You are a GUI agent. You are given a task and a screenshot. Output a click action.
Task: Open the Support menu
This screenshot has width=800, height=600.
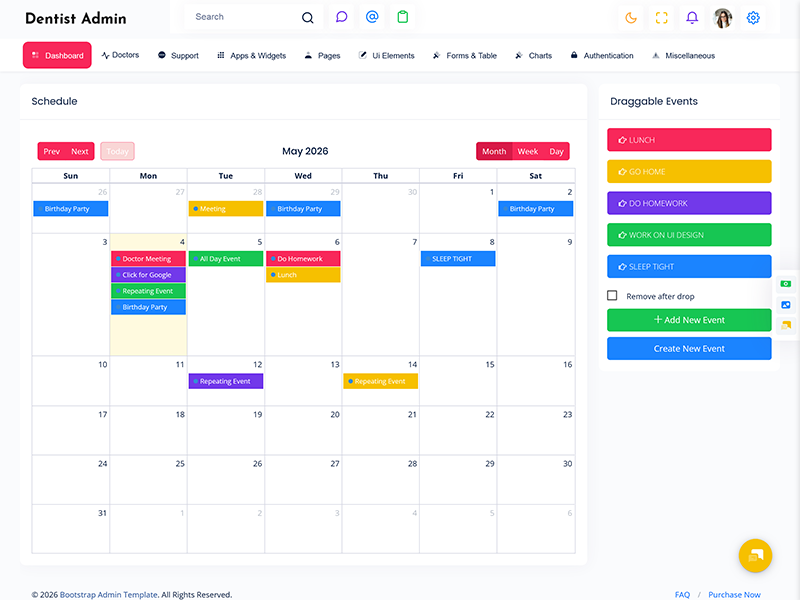coord(178,55)
